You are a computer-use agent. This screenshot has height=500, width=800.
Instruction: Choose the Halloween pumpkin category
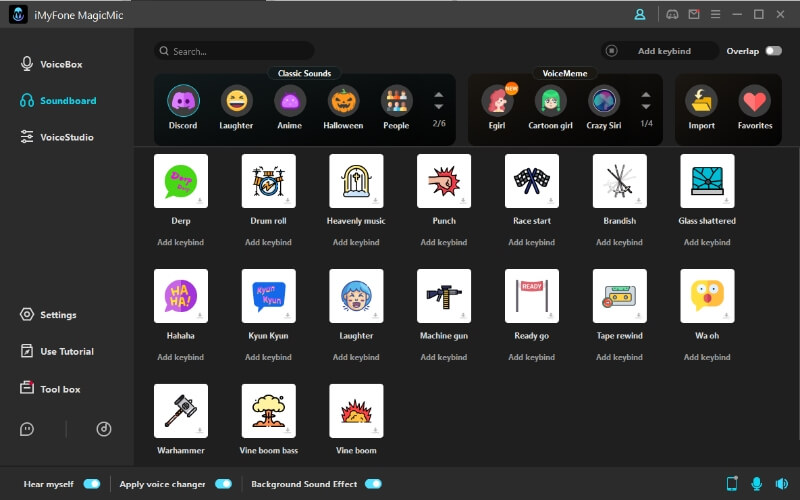(343, 101)
